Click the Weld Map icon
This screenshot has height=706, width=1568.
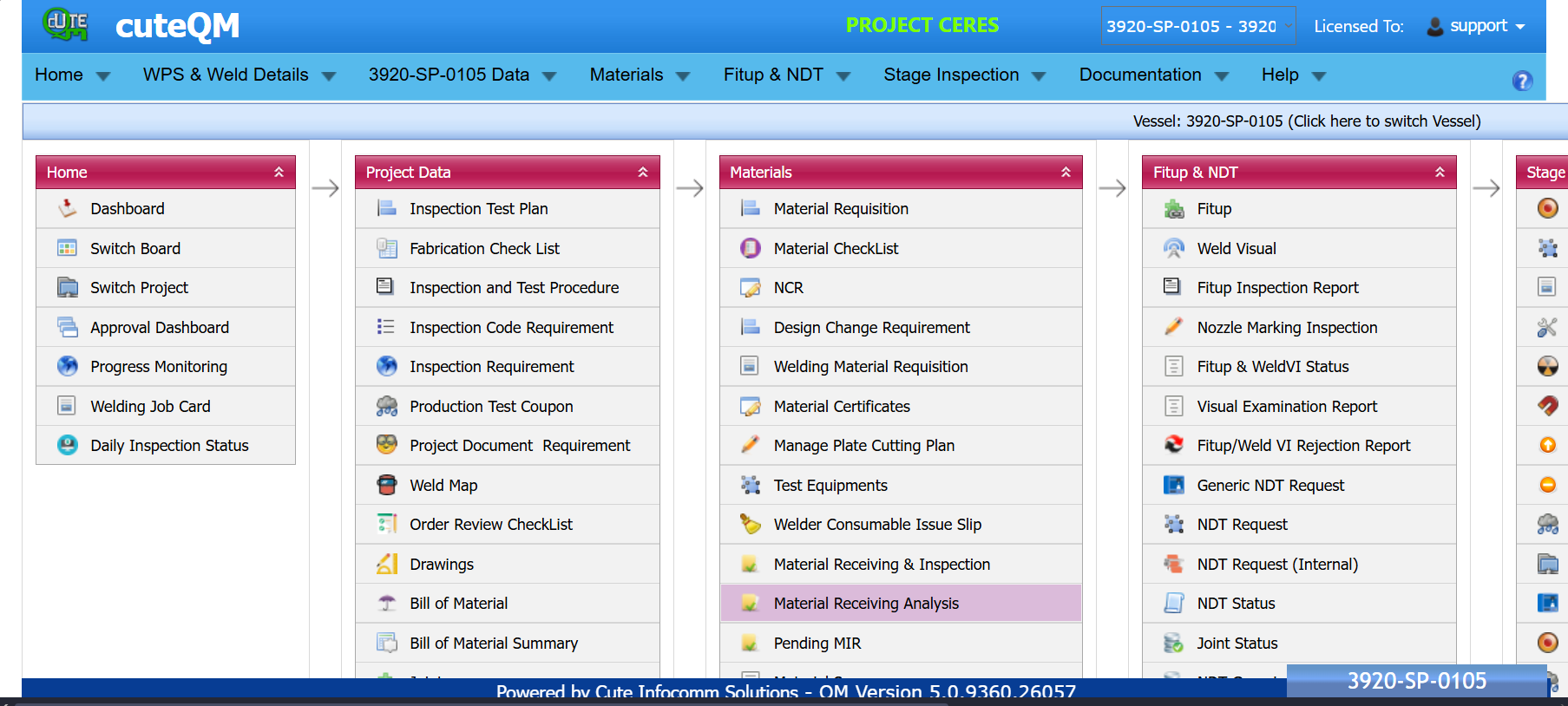[x=387, y=485]
